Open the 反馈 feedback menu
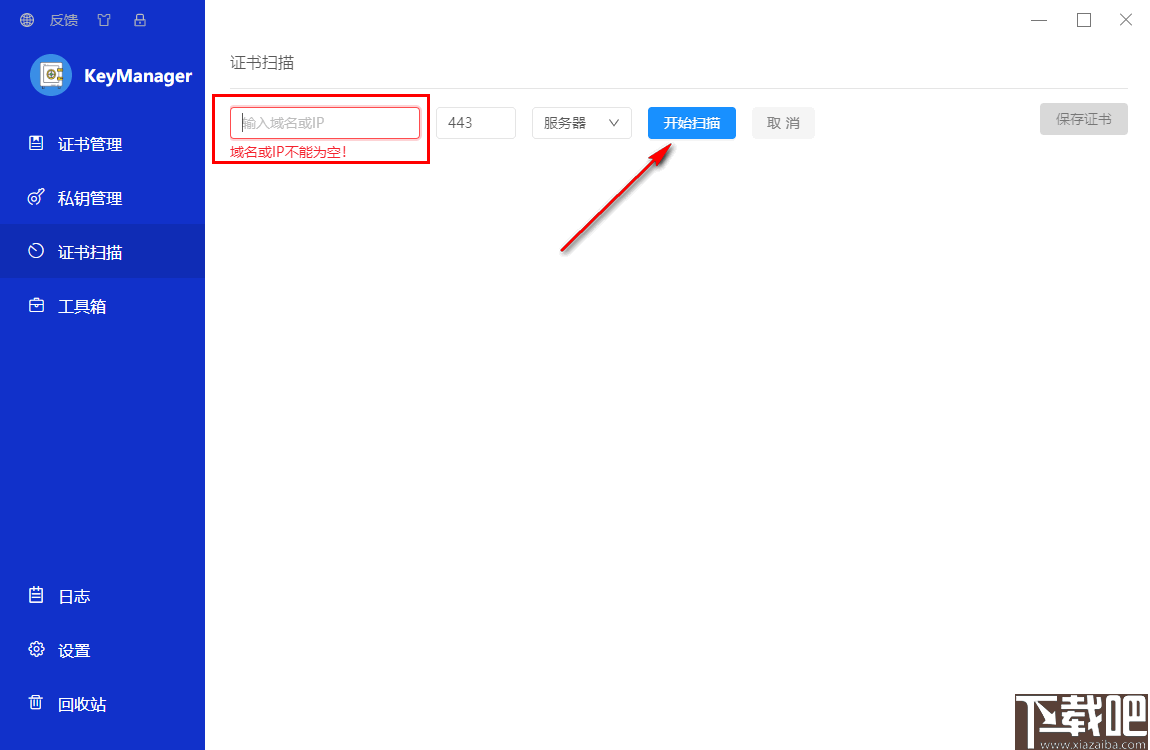Viewport: 1150px width, 750px height. coord(63,19)
